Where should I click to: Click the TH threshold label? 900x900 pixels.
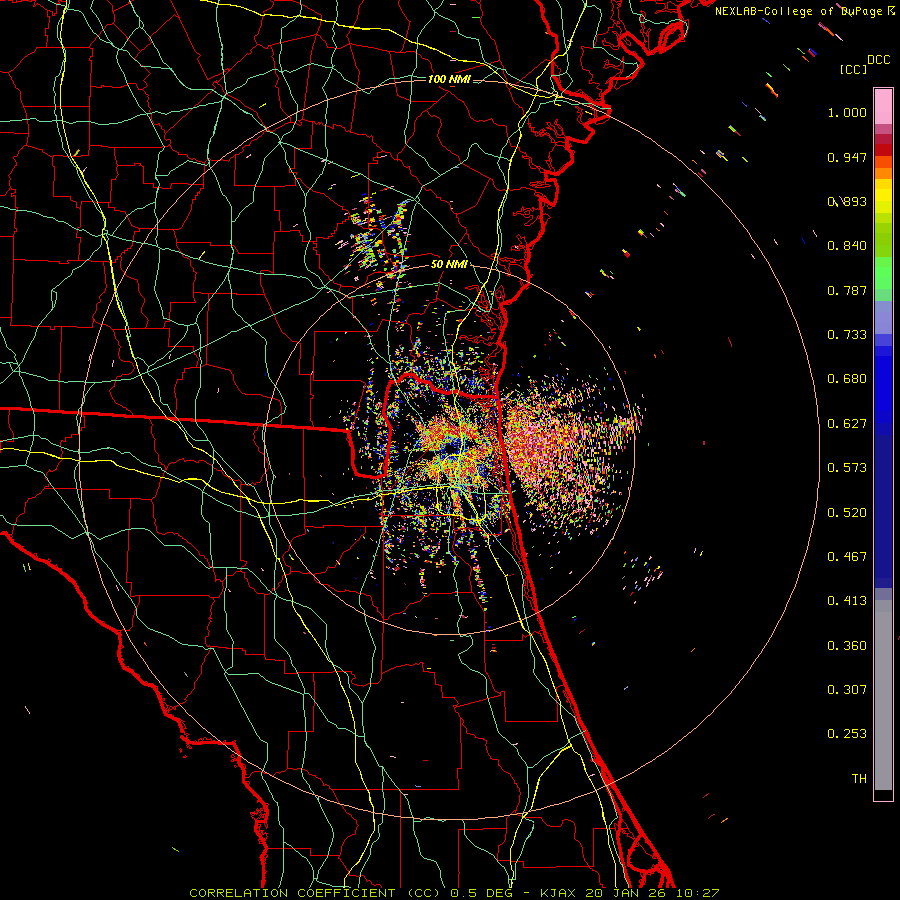[x=859, y=779]
